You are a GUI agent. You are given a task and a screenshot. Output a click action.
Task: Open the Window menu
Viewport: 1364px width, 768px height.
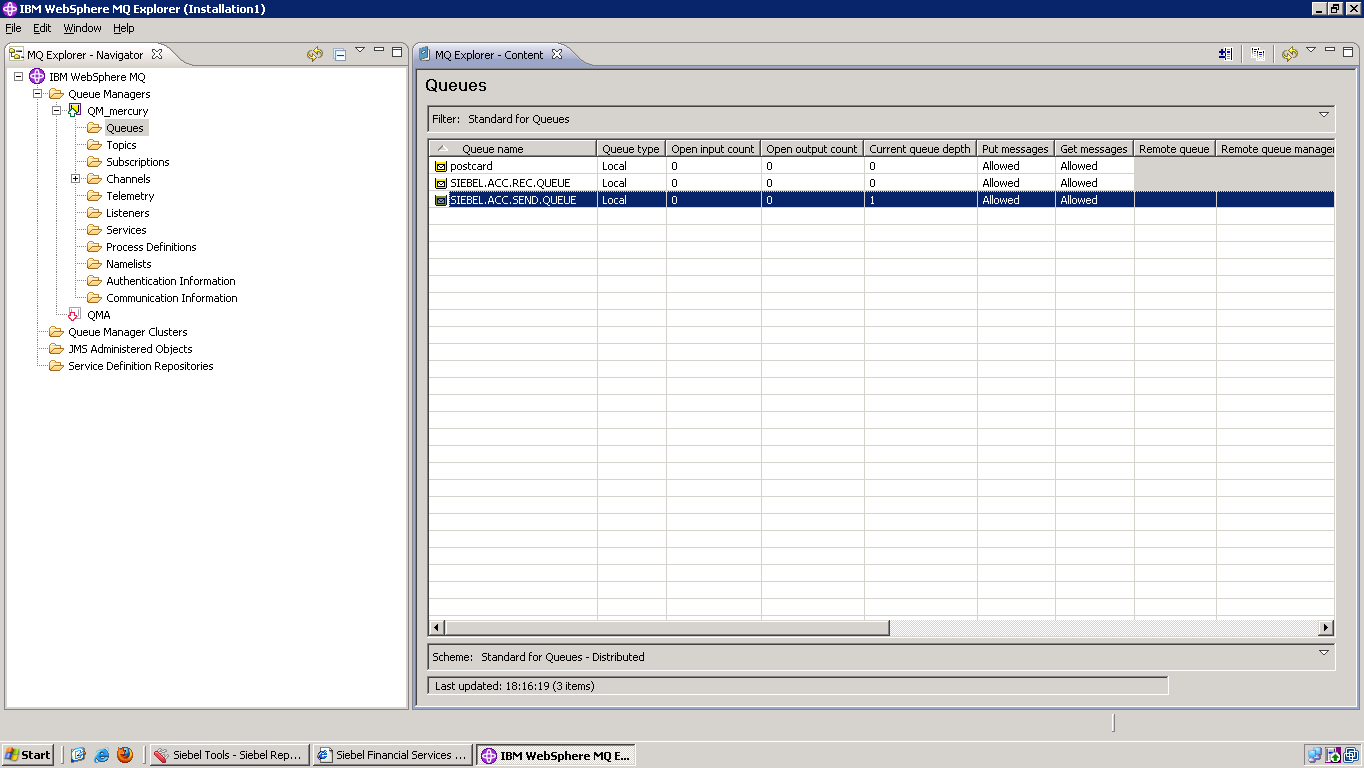pyautogui.click(x=81, y=28)
